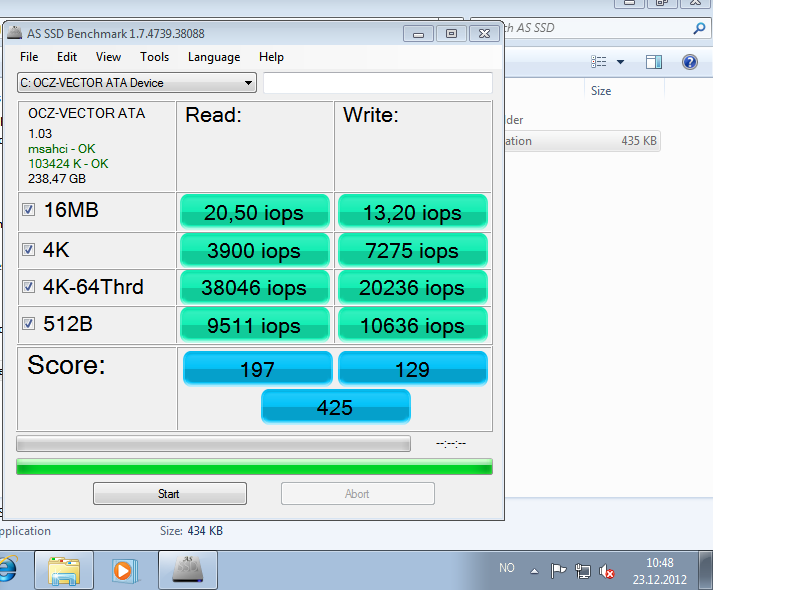Click the Abort button
This screenshot has width=800, height=600.
pos(358,494)
